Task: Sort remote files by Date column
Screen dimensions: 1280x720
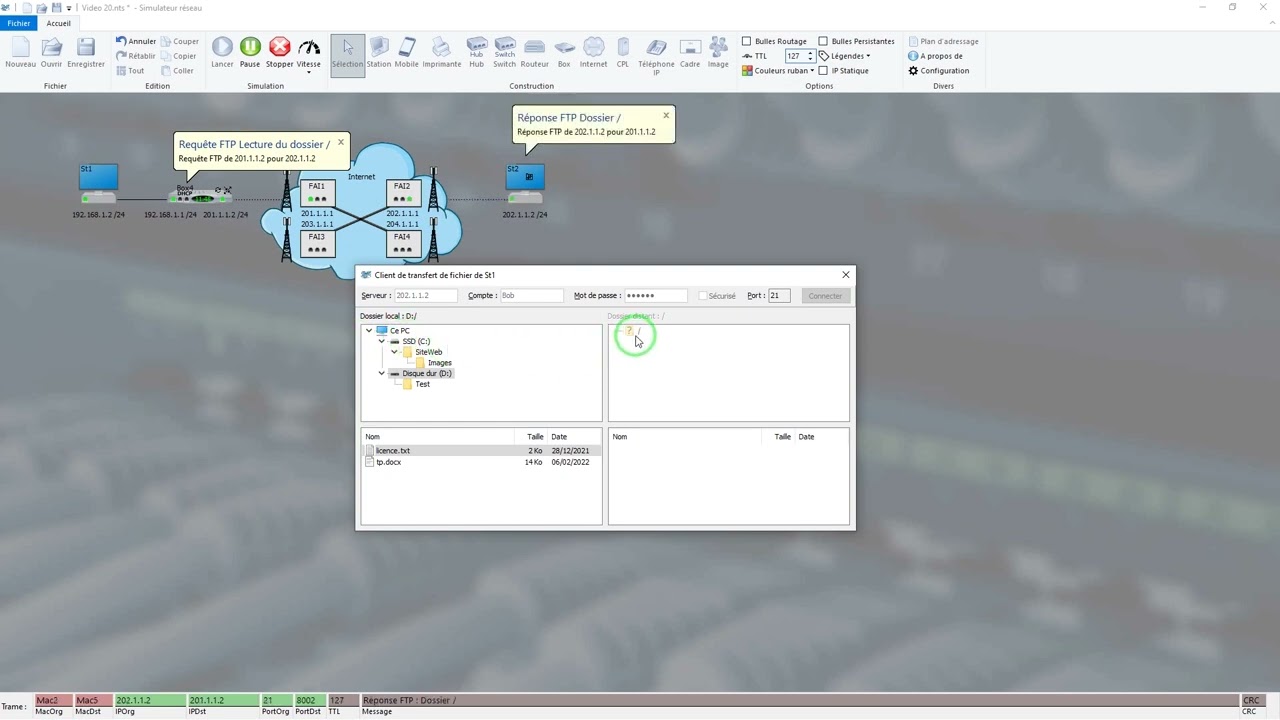Action: pos(820,437)
